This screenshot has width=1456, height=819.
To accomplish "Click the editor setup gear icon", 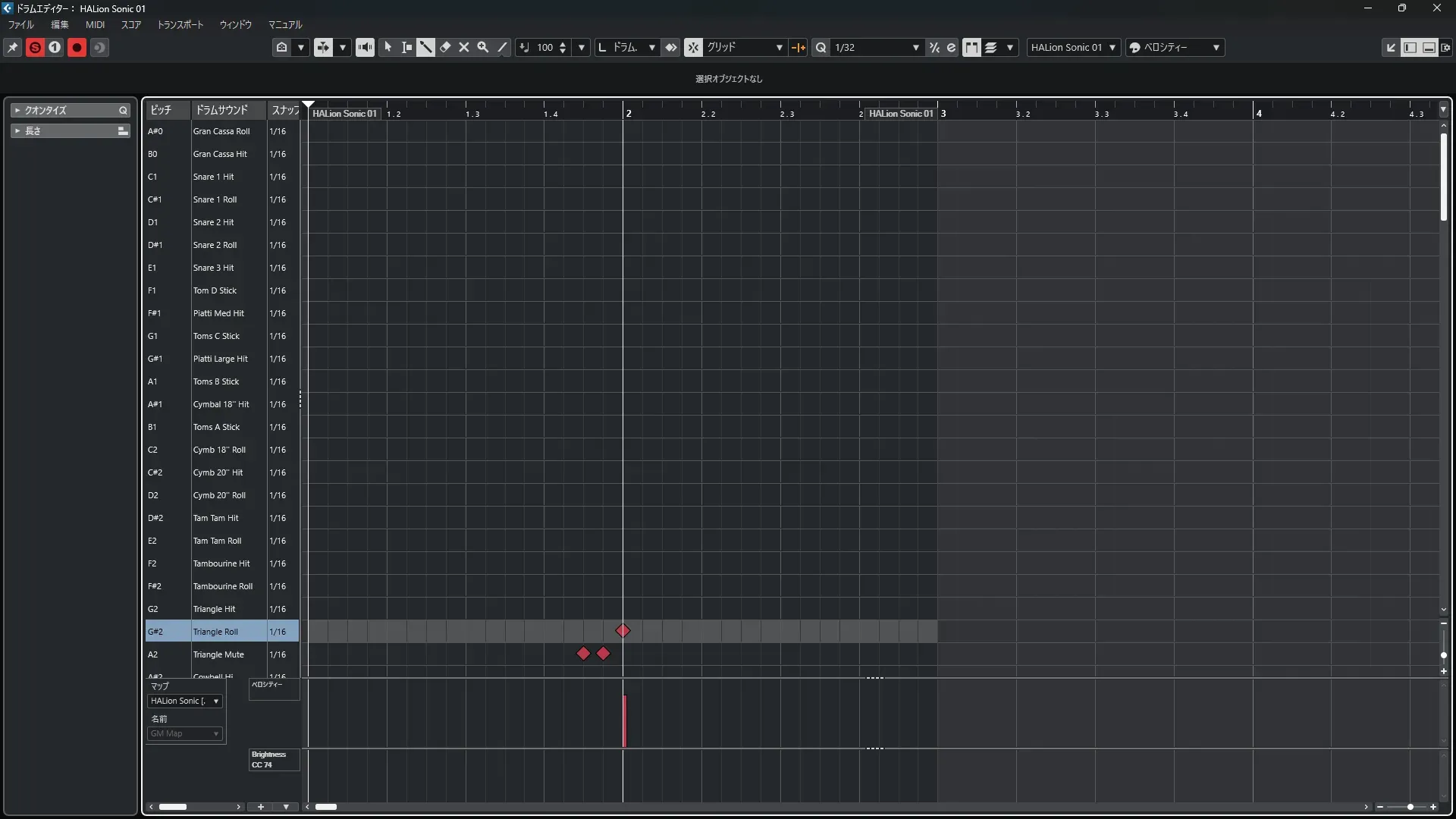I will [x=1445, y=47].
